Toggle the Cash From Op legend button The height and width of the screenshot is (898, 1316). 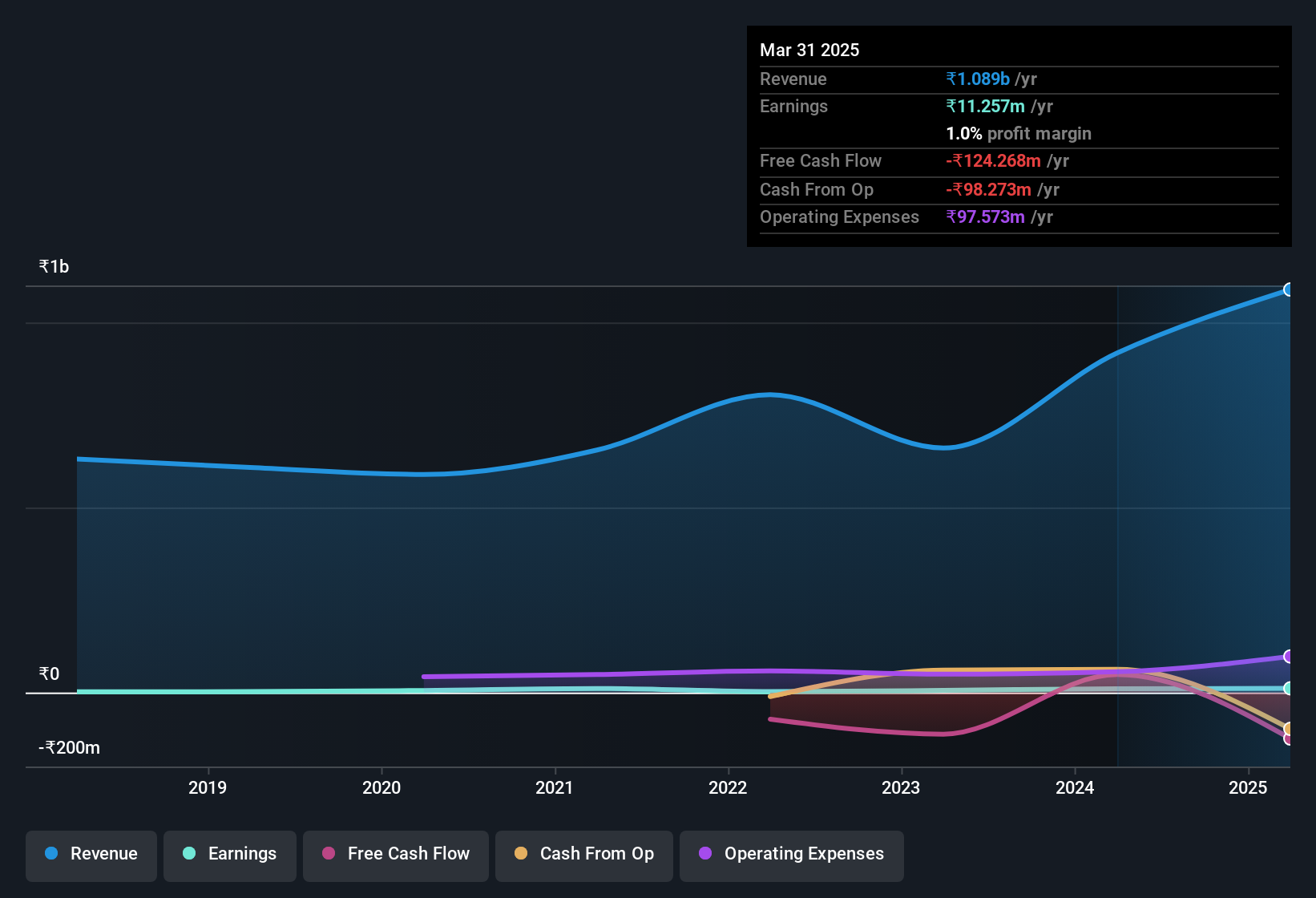[x=584, y=855]
